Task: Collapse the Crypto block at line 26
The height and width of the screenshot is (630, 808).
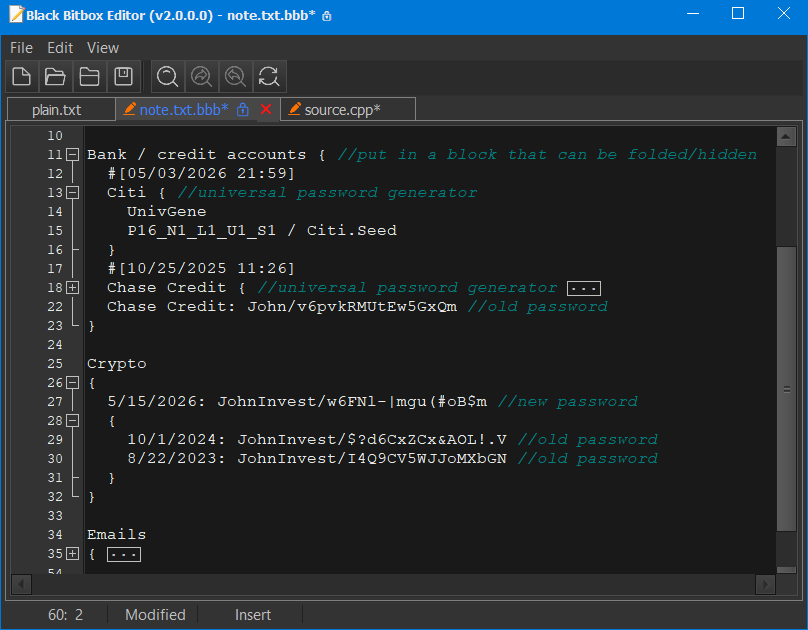Action: [x=73, y=383]
